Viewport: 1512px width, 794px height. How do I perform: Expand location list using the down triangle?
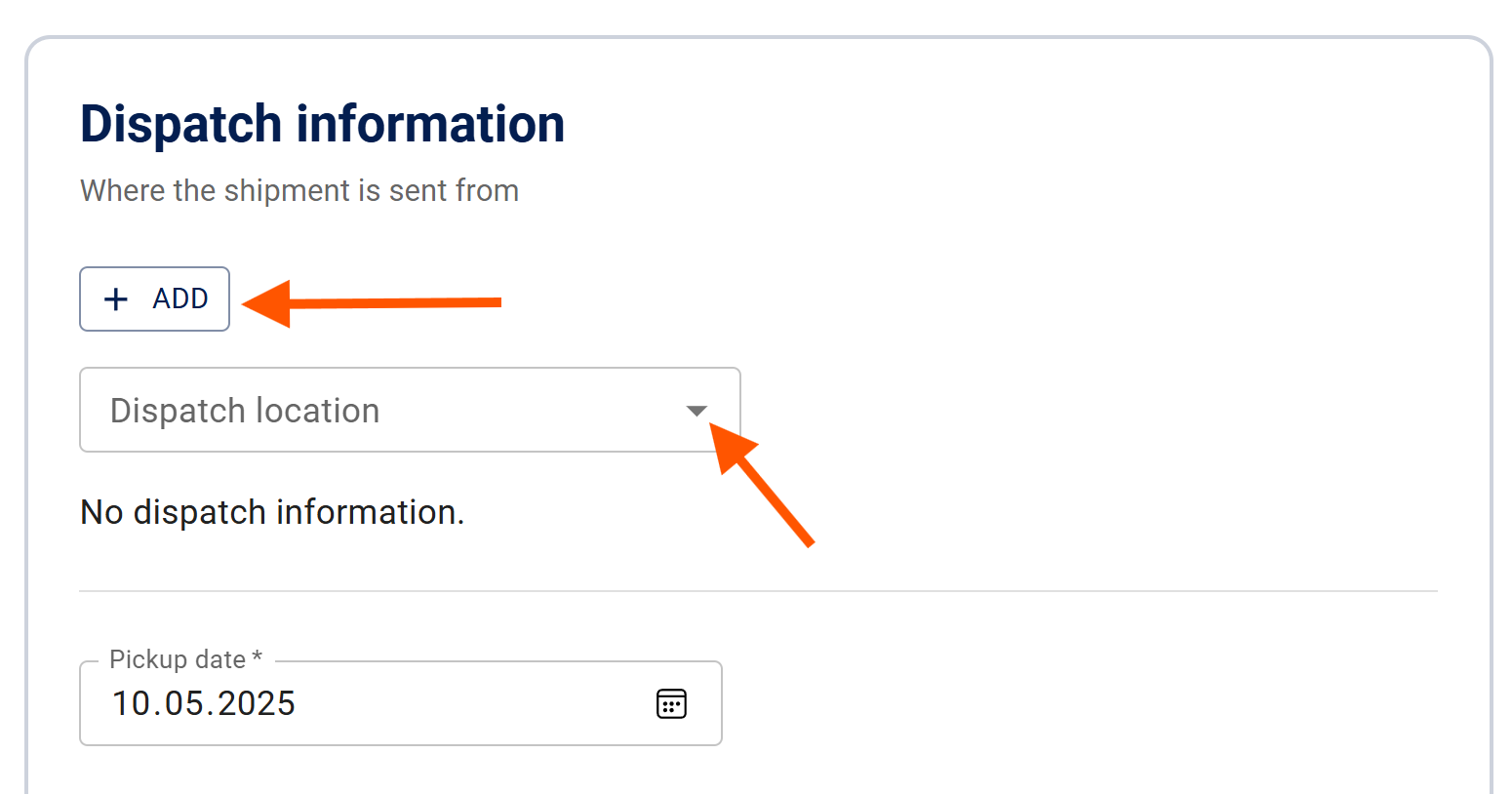[x=696, y=411]
